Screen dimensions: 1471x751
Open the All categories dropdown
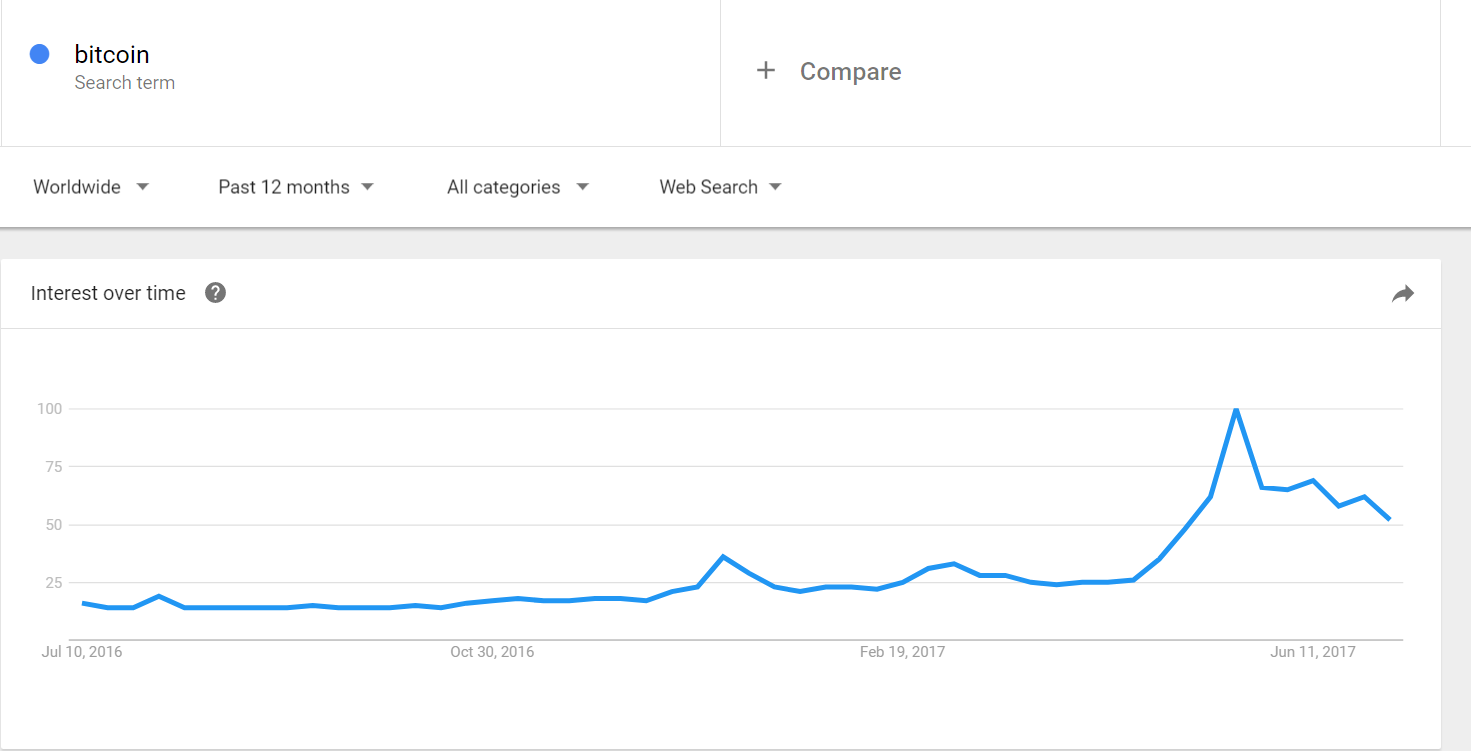tap(518, 187)
